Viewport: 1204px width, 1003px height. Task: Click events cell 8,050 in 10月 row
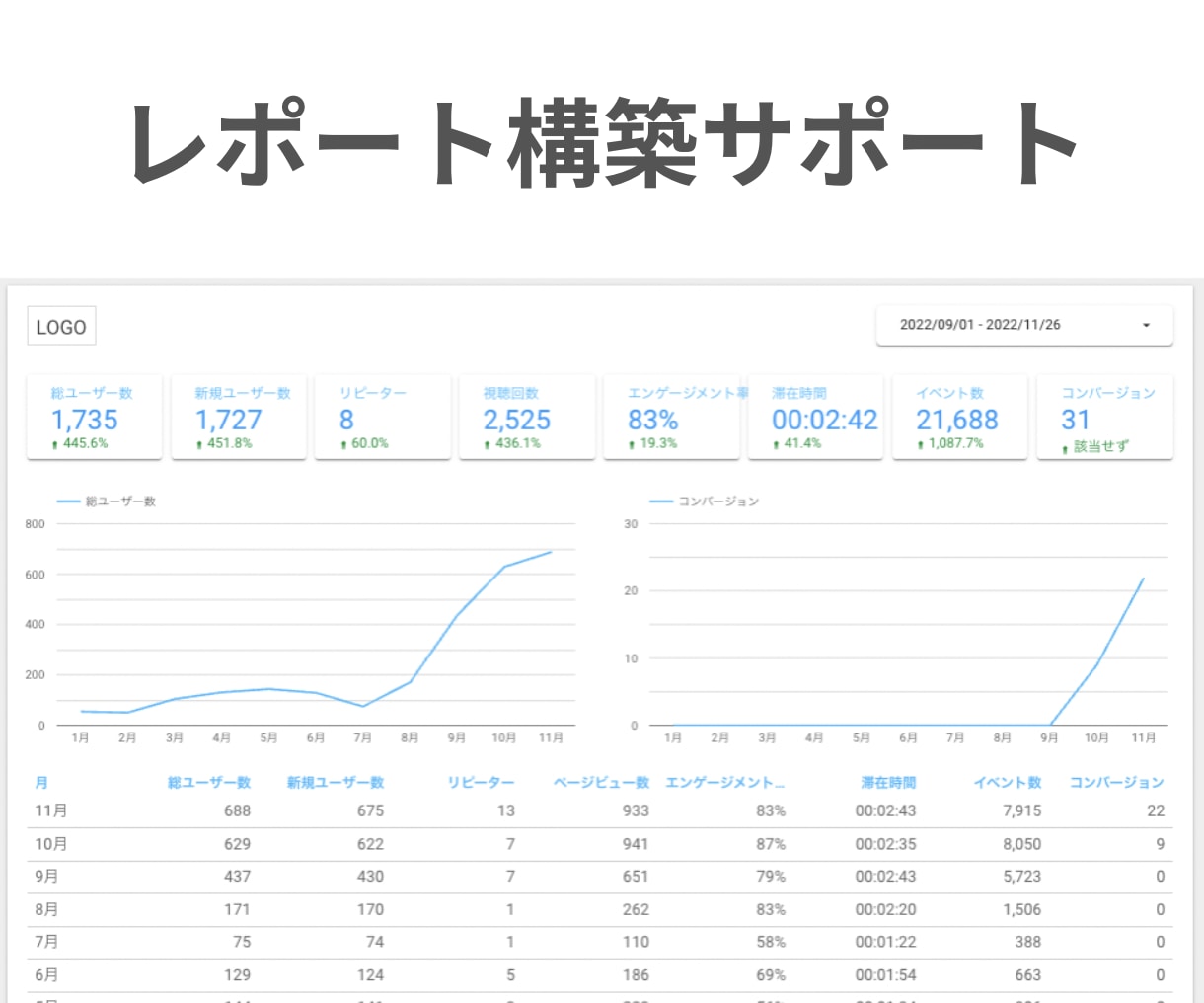click(x=1022, y=844)
